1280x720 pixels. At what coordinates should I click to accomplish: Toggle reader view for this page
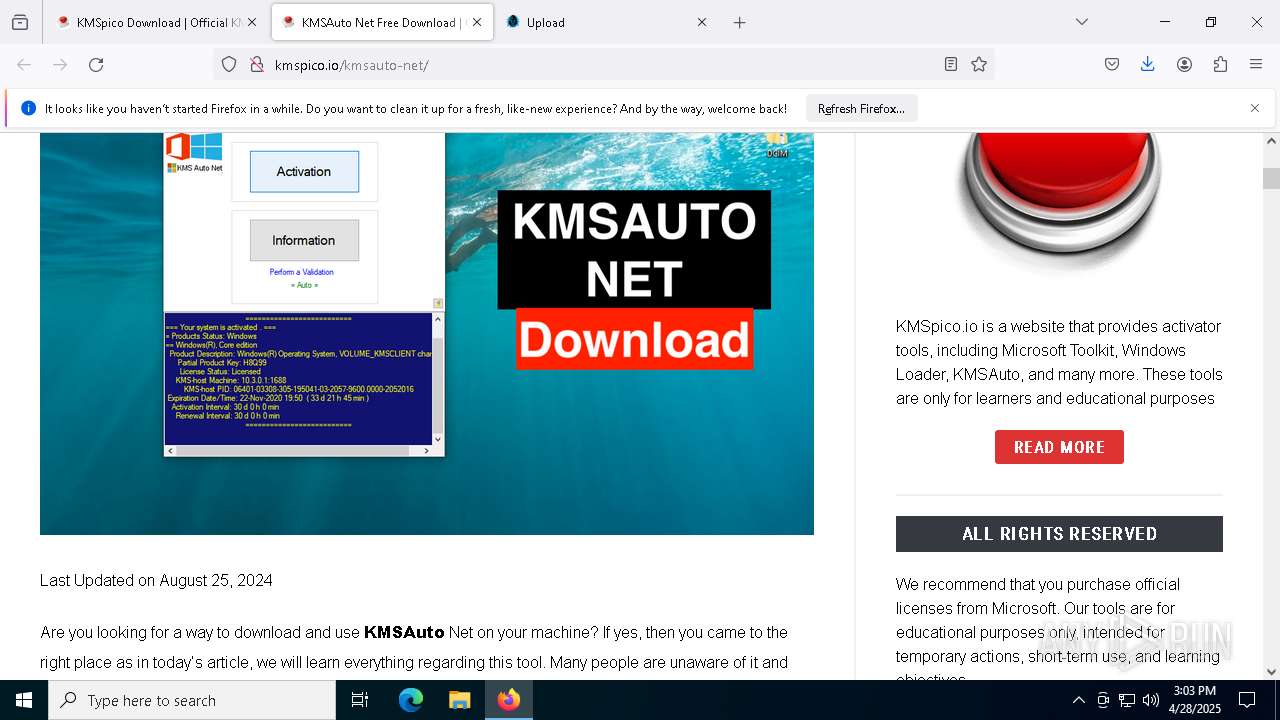[951, 65]
